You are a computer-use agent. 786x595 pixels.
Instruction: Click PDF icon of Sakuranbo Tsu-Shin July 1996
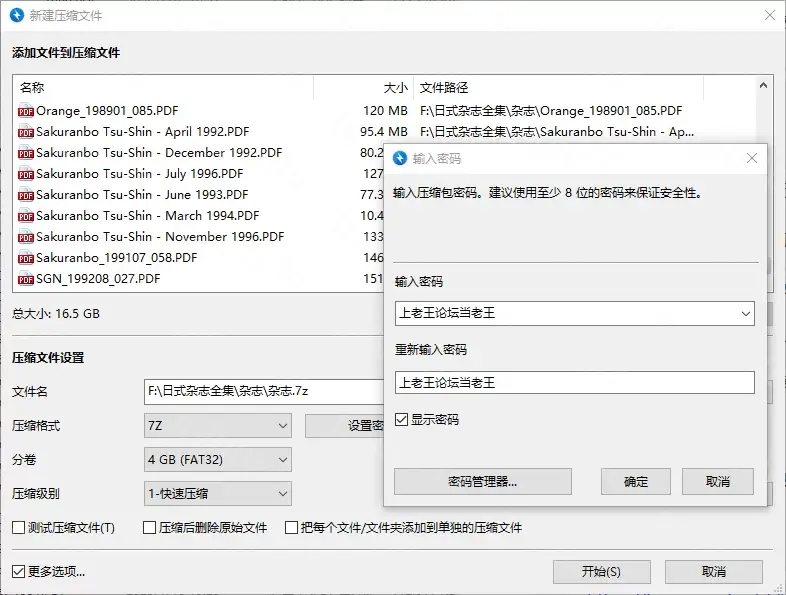click(x=26, y=174)
